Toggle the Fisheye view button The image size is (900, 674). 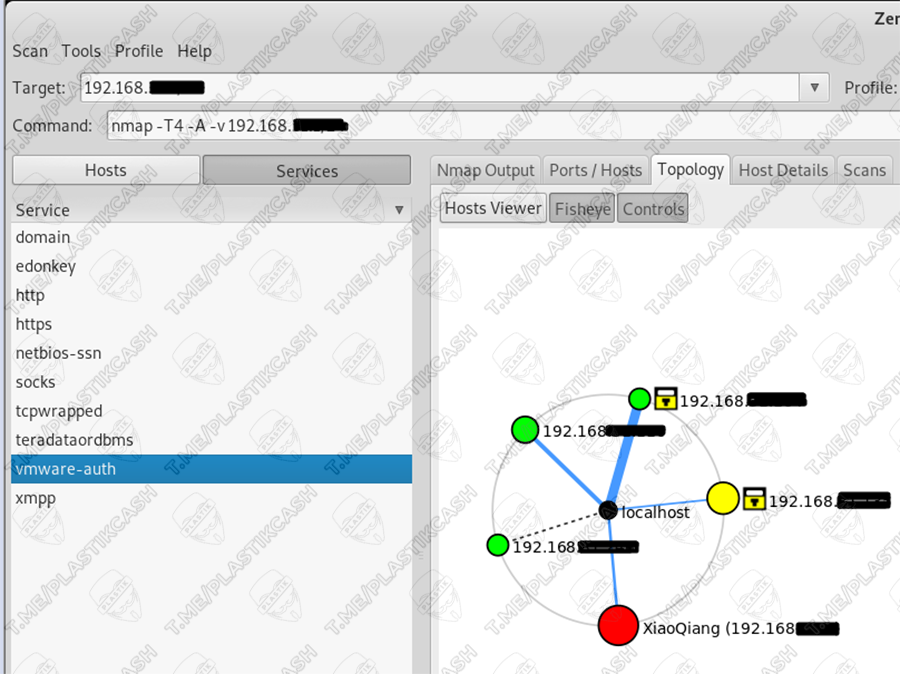(x=582, y=209)
